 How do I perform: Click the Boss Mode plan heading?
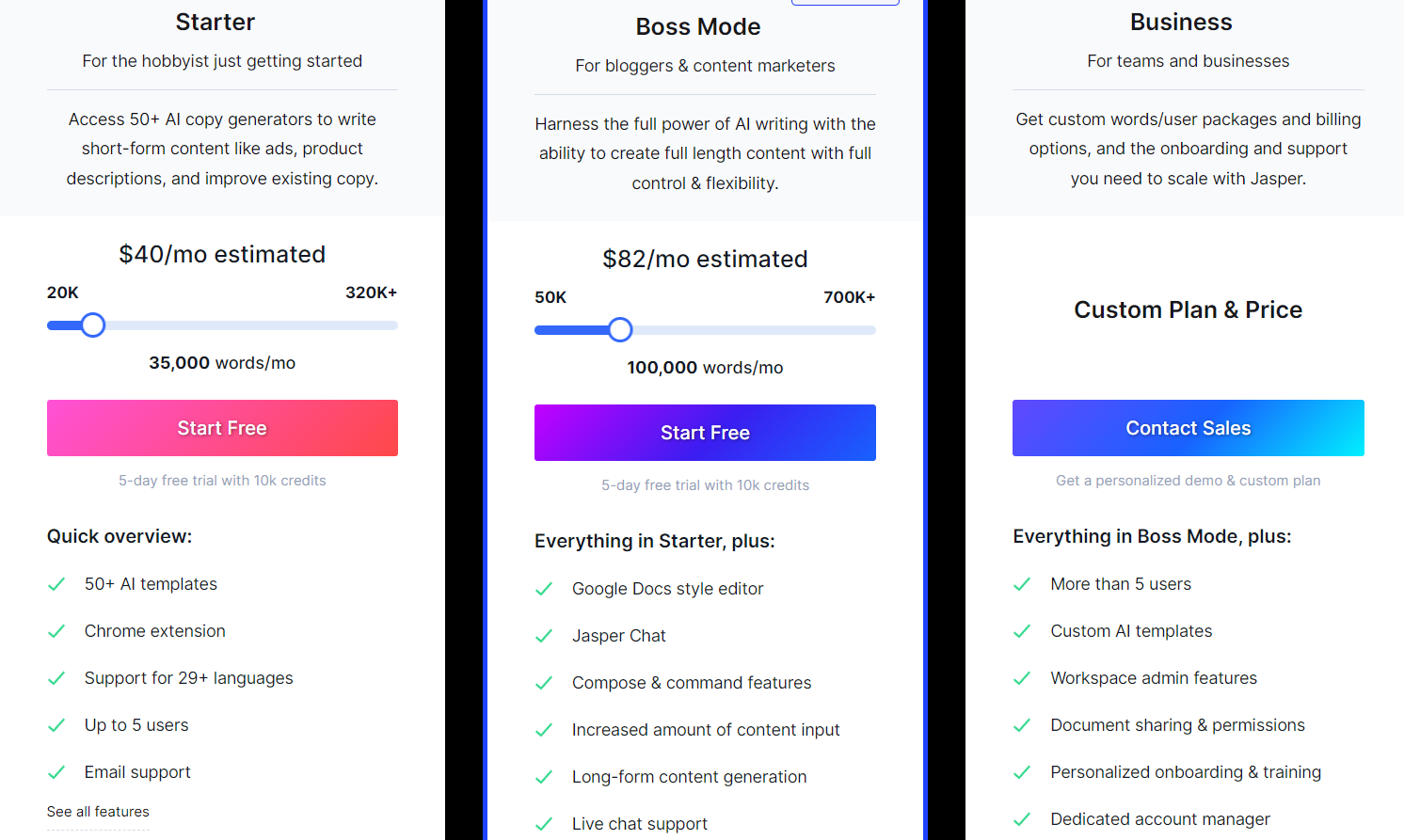(x=698, y=26)
